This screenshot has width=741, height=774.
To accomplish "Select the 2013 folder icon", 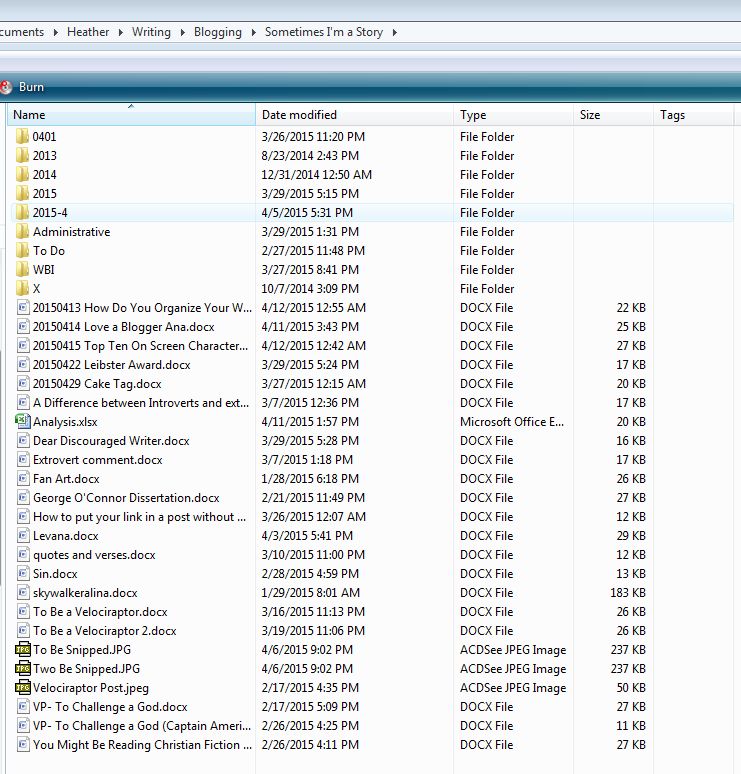I will [x=22, y=155].
